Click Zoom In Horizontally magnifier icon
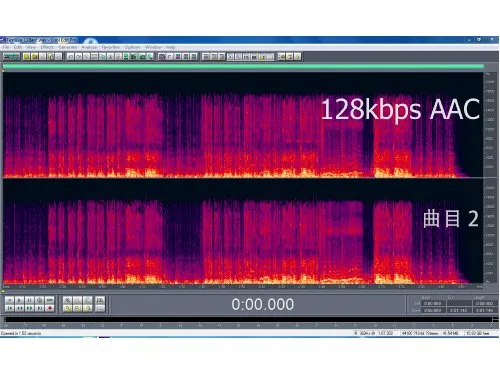The width and height of the screenshot is (500, 375). pos(67,300)
